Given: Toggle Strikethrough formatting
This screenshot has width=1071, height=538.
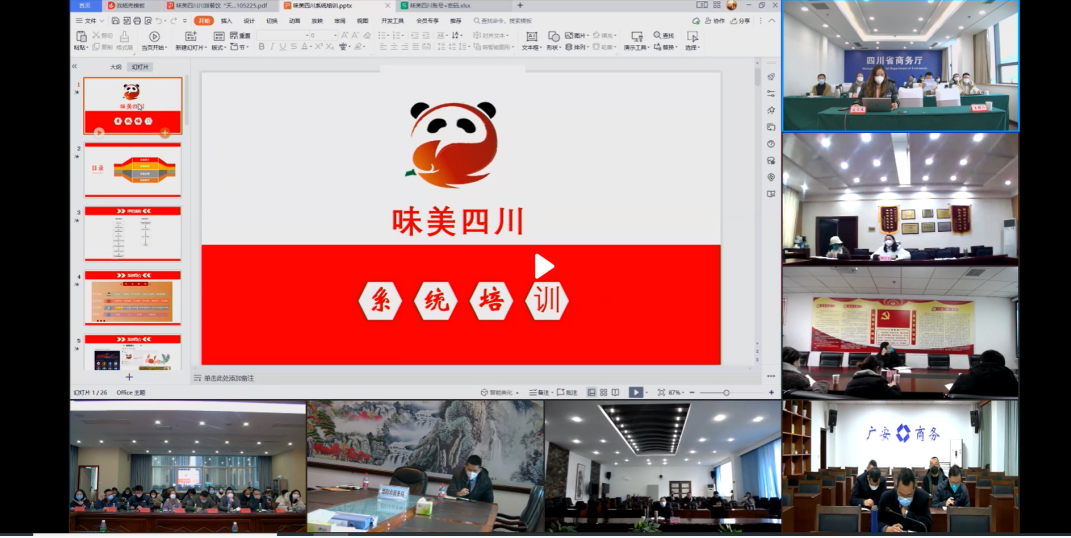Looking at the screenshot, I should click(x=294, y=47).
